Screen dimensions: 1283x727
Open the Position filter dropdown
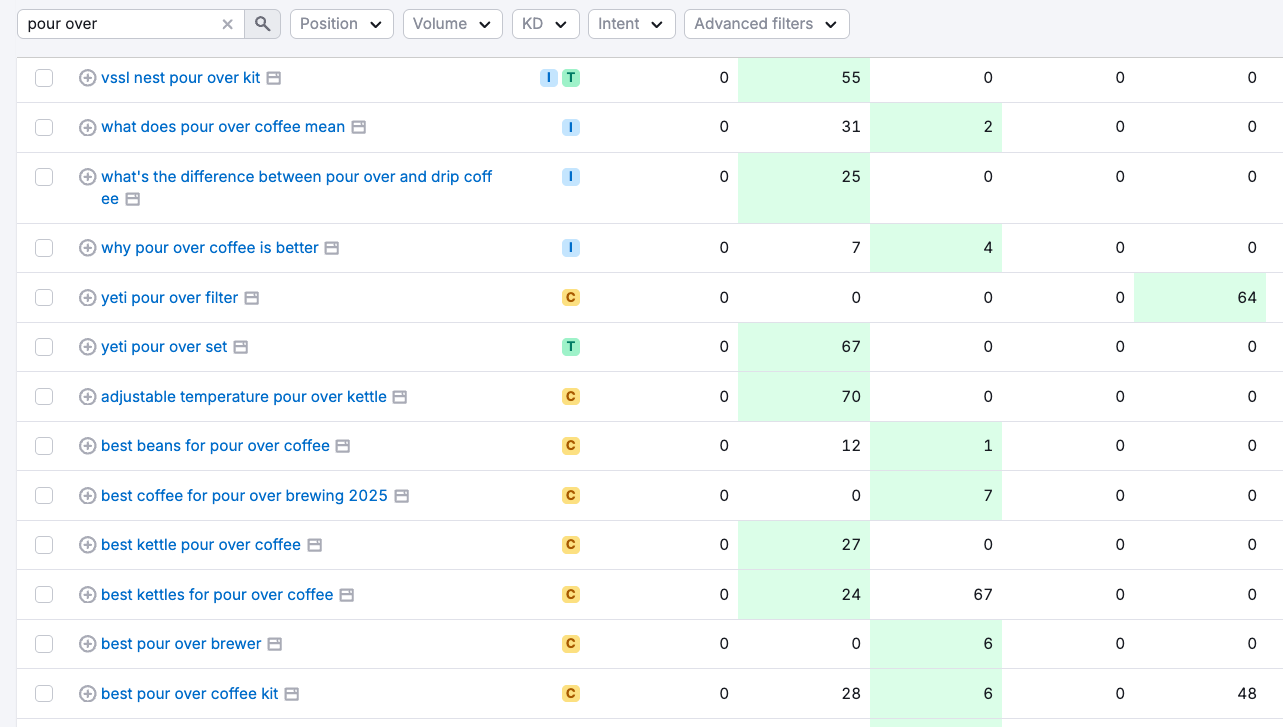(341, 24)
